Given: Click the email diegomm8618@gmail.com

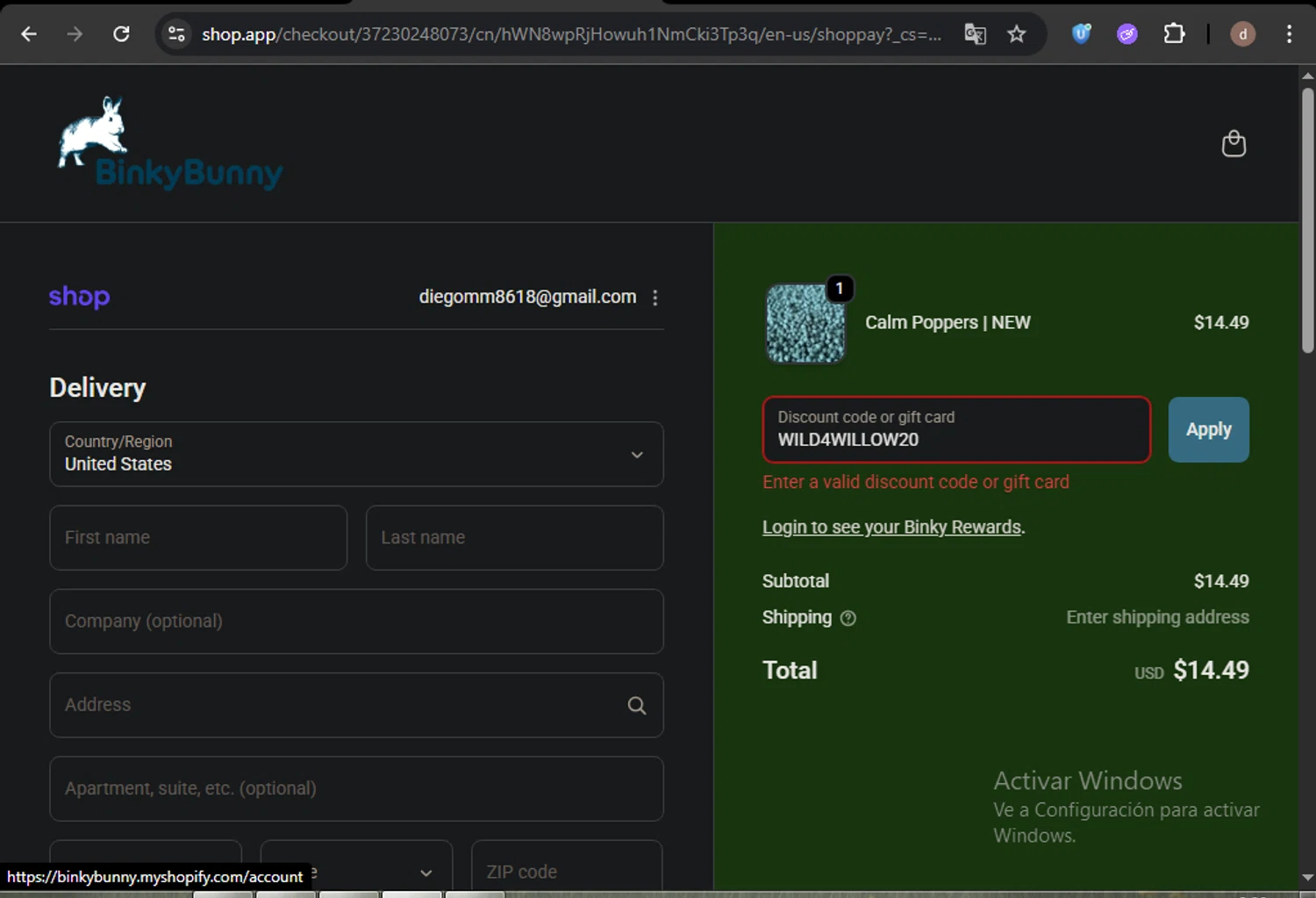Looking at the screenshot, I should pos(527,297).
